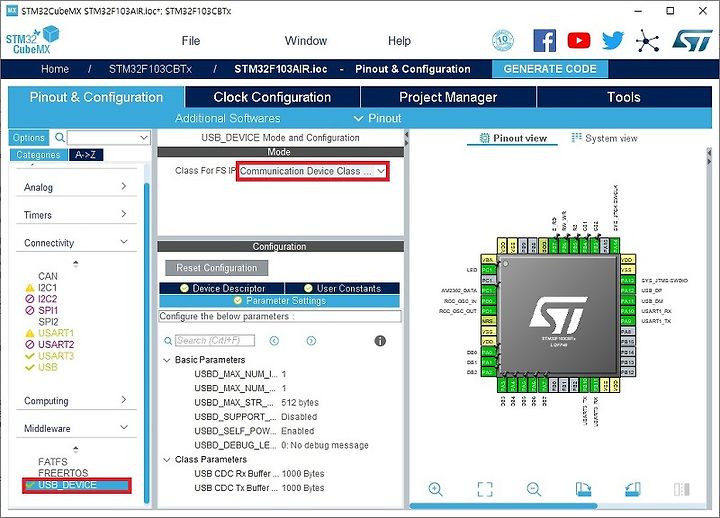Click the parameter info icon
The height and width of the screenshot is (518, 720).
[x=380, y=341]
